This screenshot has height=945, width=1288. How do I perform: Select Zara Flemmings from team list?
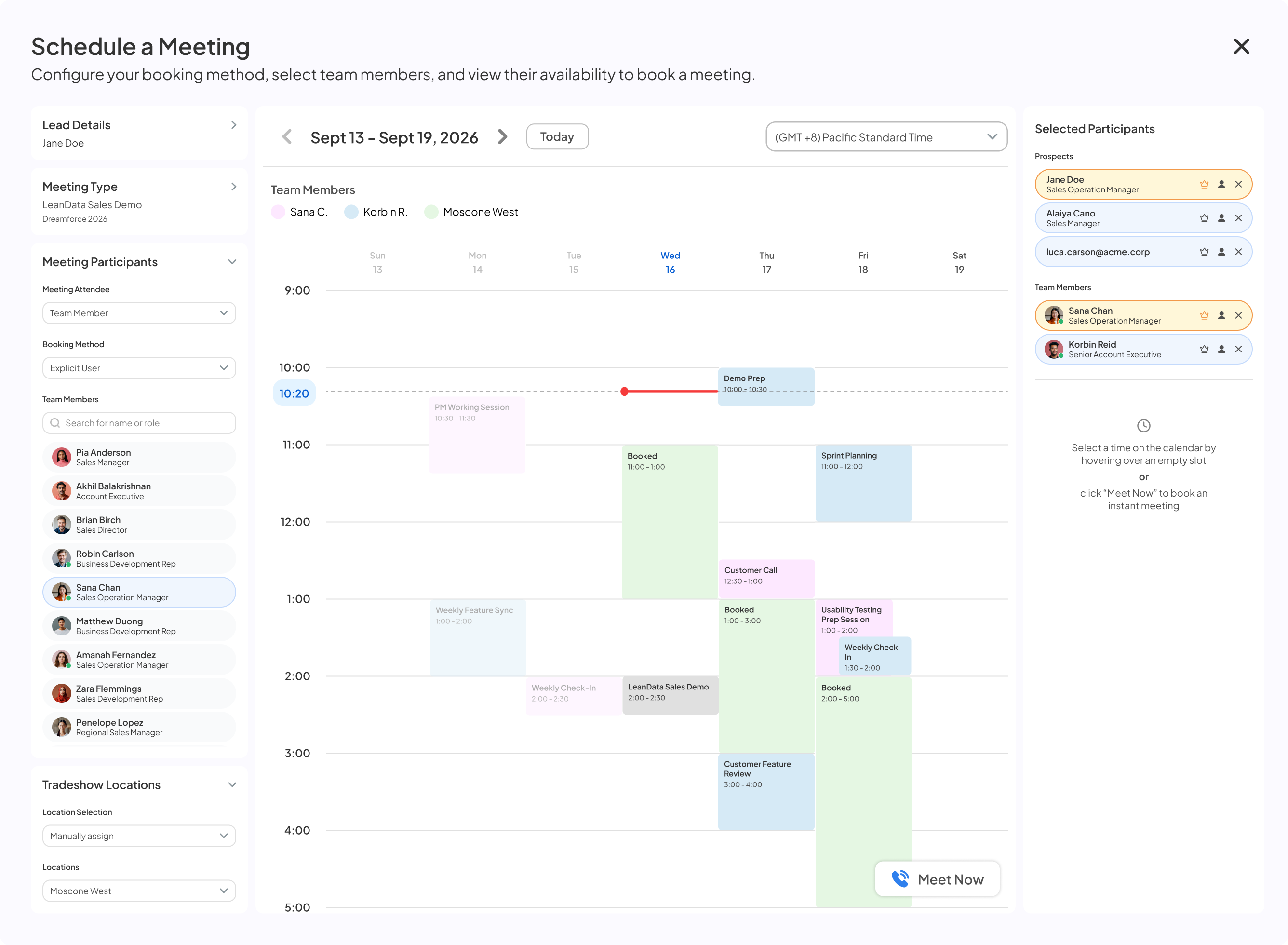[x=139, y=693]
